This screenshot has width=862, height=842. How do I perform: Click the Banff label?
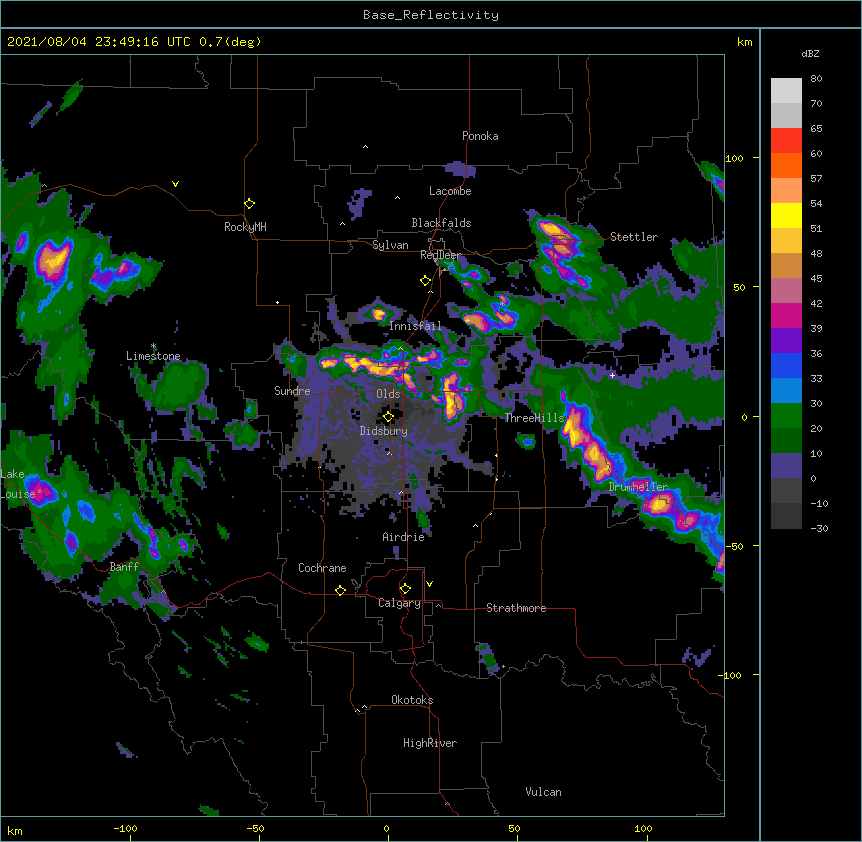(x=124, y=567)
